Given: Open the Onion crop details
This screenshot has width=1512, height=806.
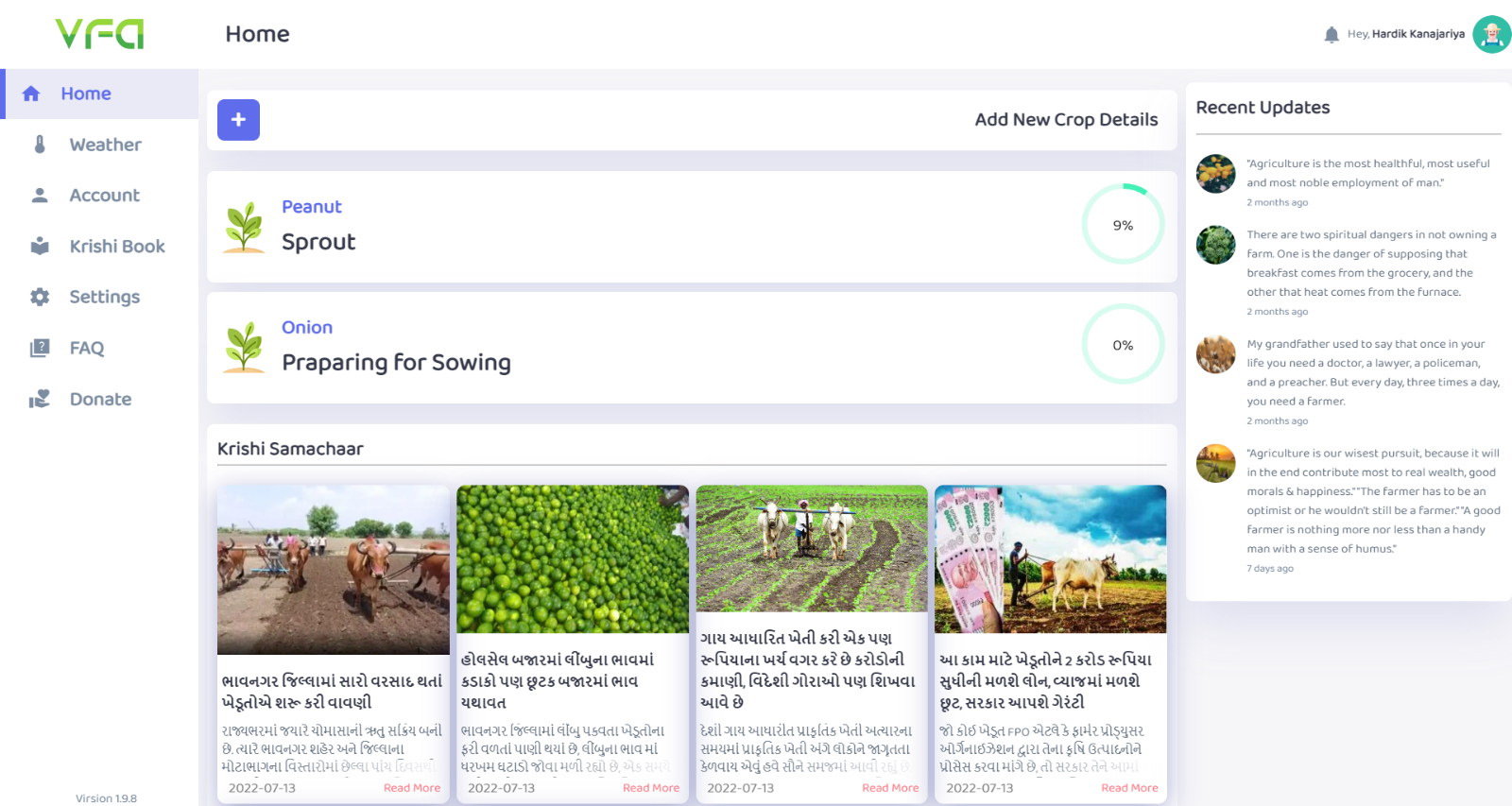Looking at the screenshot, I should point(307,328).
